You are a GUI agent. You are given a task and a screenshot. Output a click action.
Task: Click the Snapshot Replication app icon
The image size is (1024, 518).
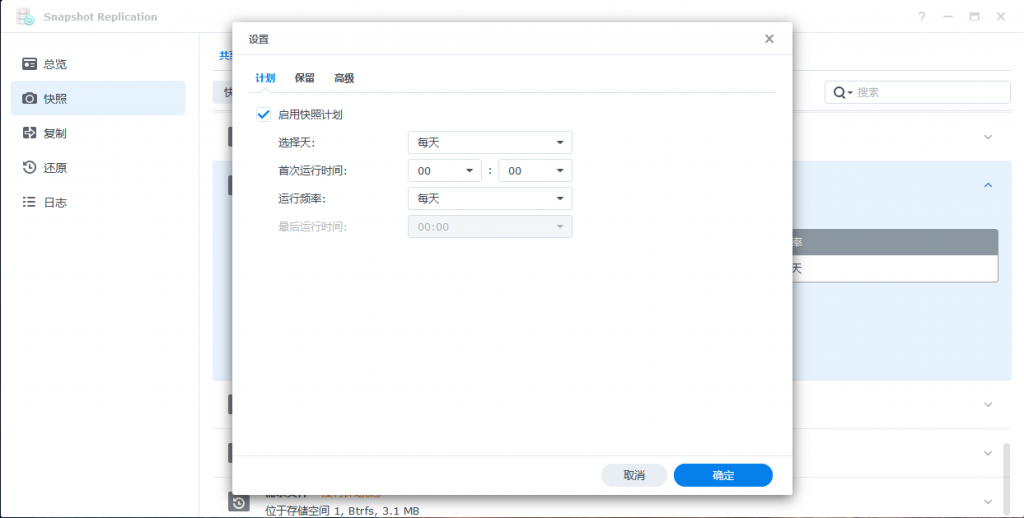25,17
